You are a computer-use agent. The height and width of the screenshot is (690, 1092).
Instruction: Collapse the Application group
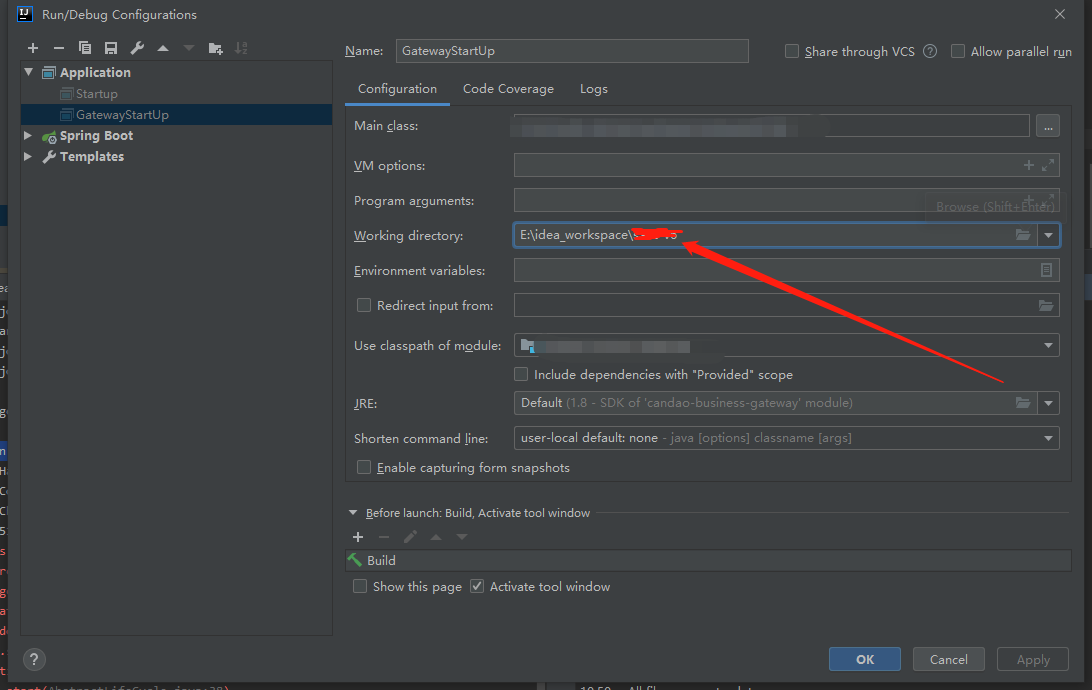click(x=27, y=71)
